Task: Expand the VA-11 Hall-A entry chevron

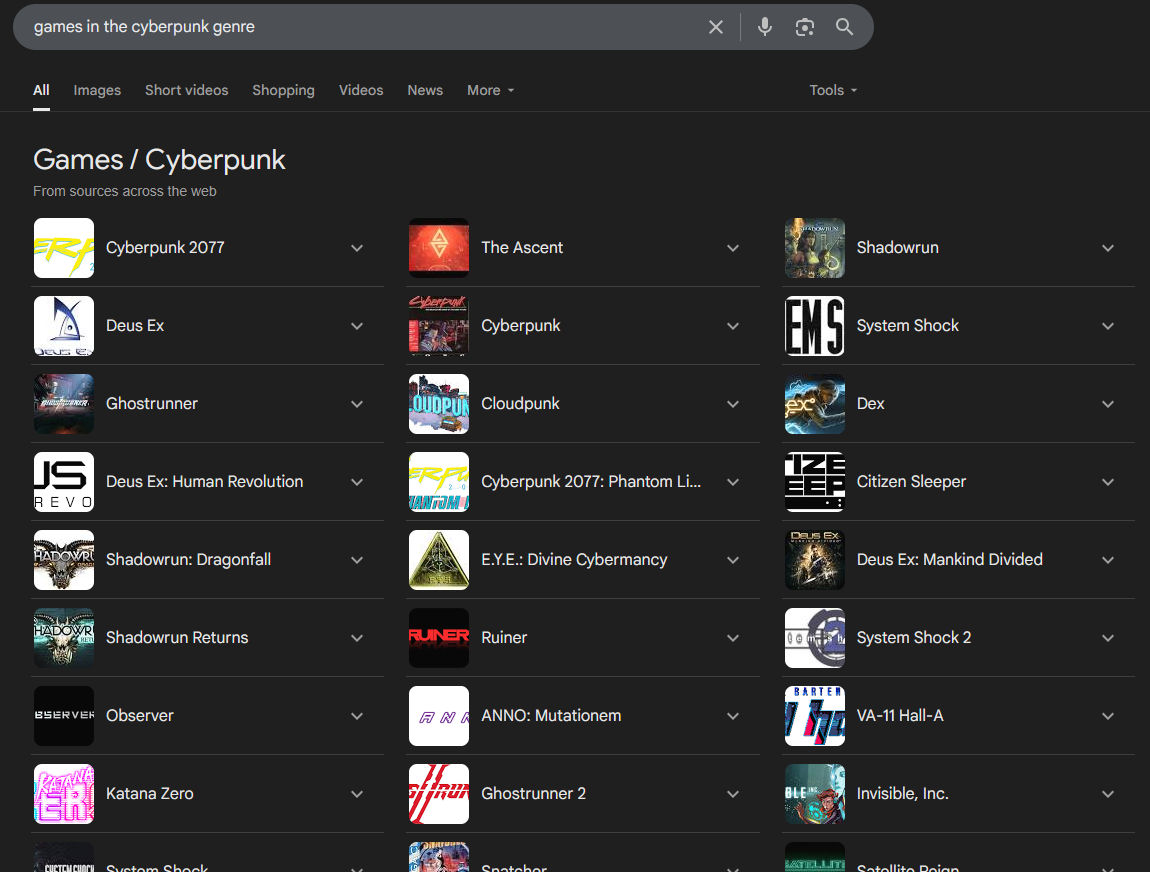Action: point(1108,716)
